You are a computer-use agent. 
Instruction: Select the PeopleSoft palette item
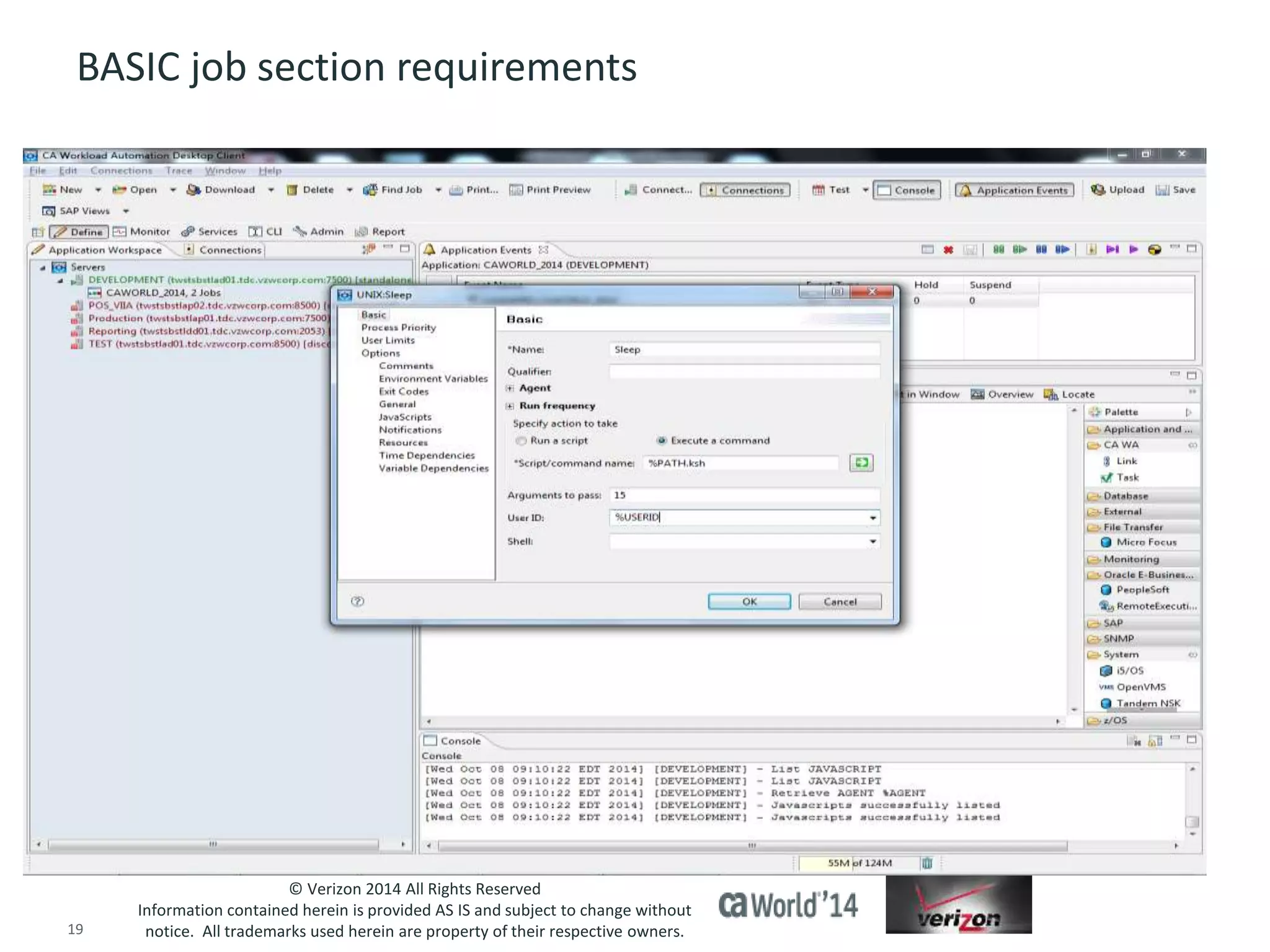[1135, 590]
